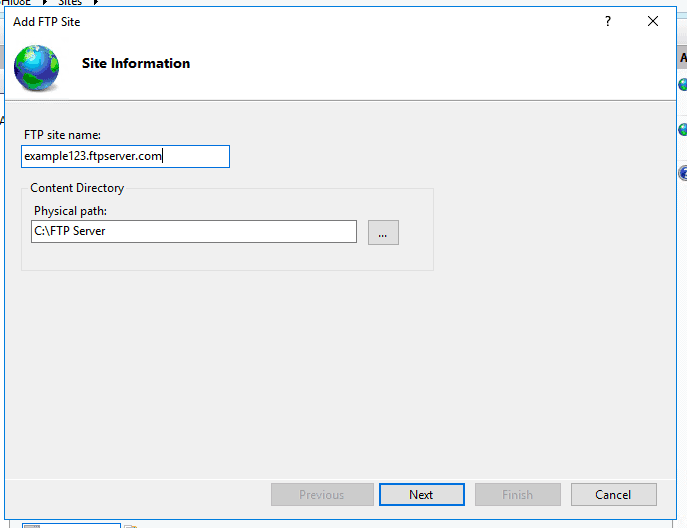The height and width of the screenshot is (528, 687).
Task: Click the Content Directory group label
Action: coord(77,188)
